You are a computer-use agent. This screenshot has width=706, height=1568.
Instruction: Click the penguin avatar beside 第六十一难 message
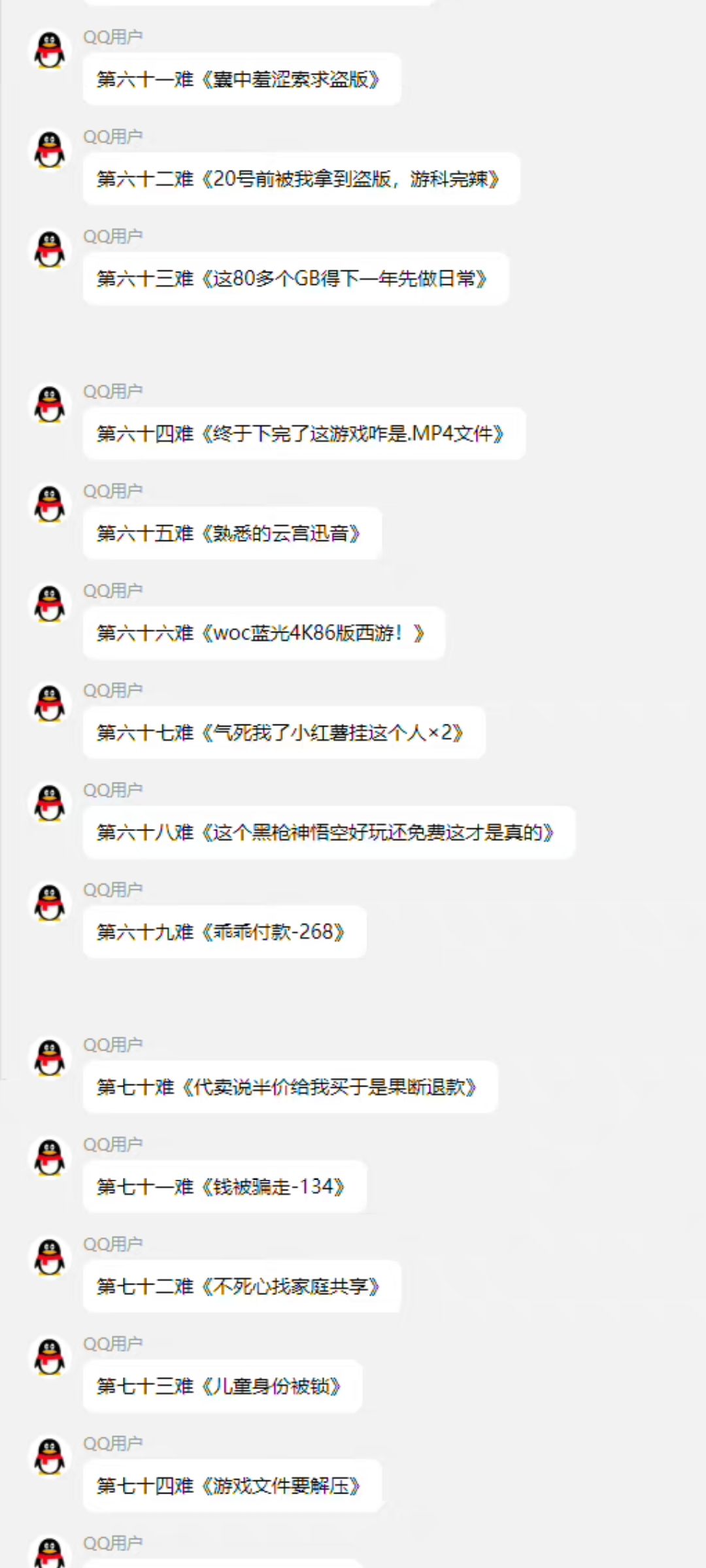[x=50, y=50]
